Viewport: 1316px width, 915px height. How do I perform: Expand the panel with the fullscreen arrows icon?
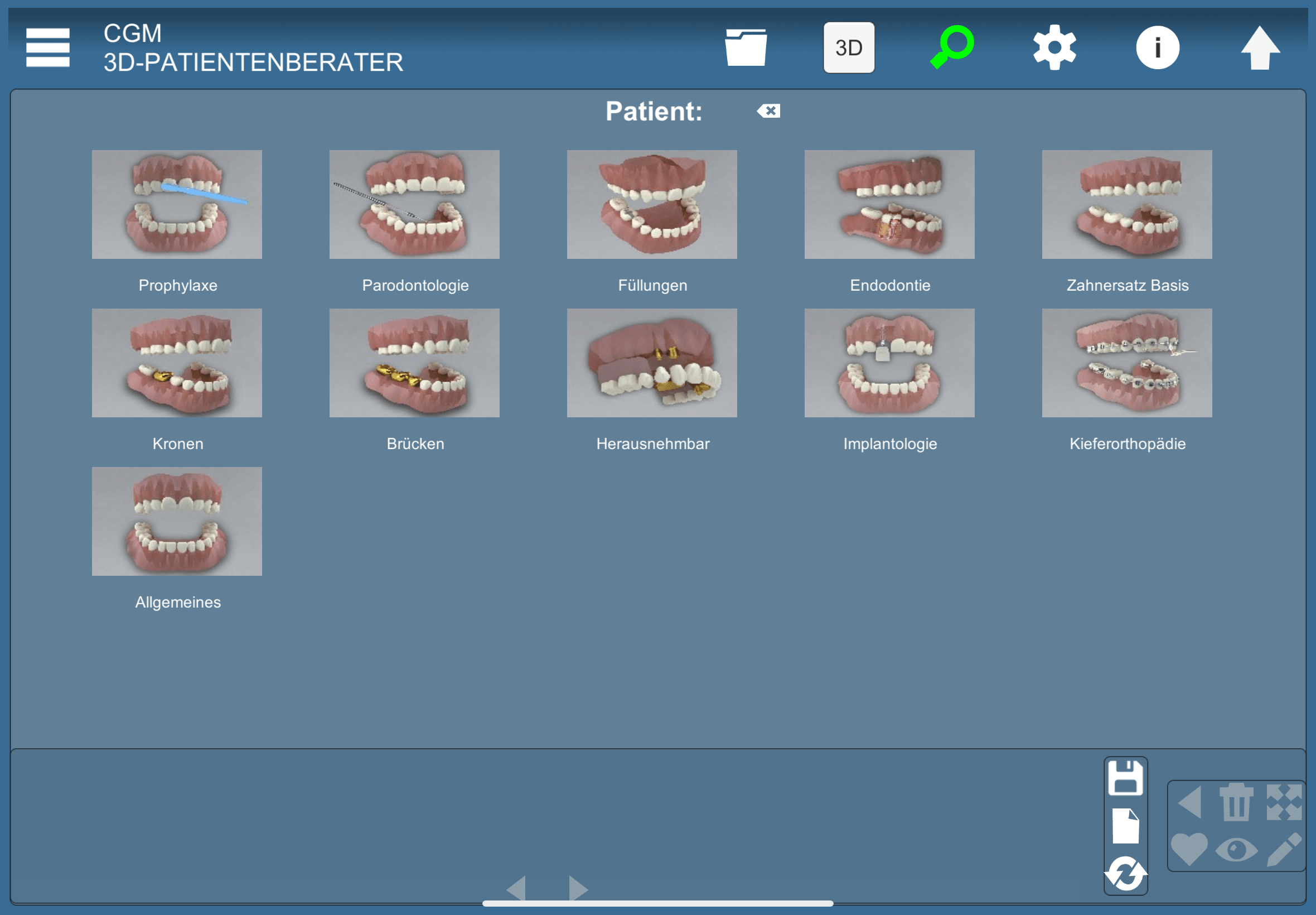(1283, 802)
